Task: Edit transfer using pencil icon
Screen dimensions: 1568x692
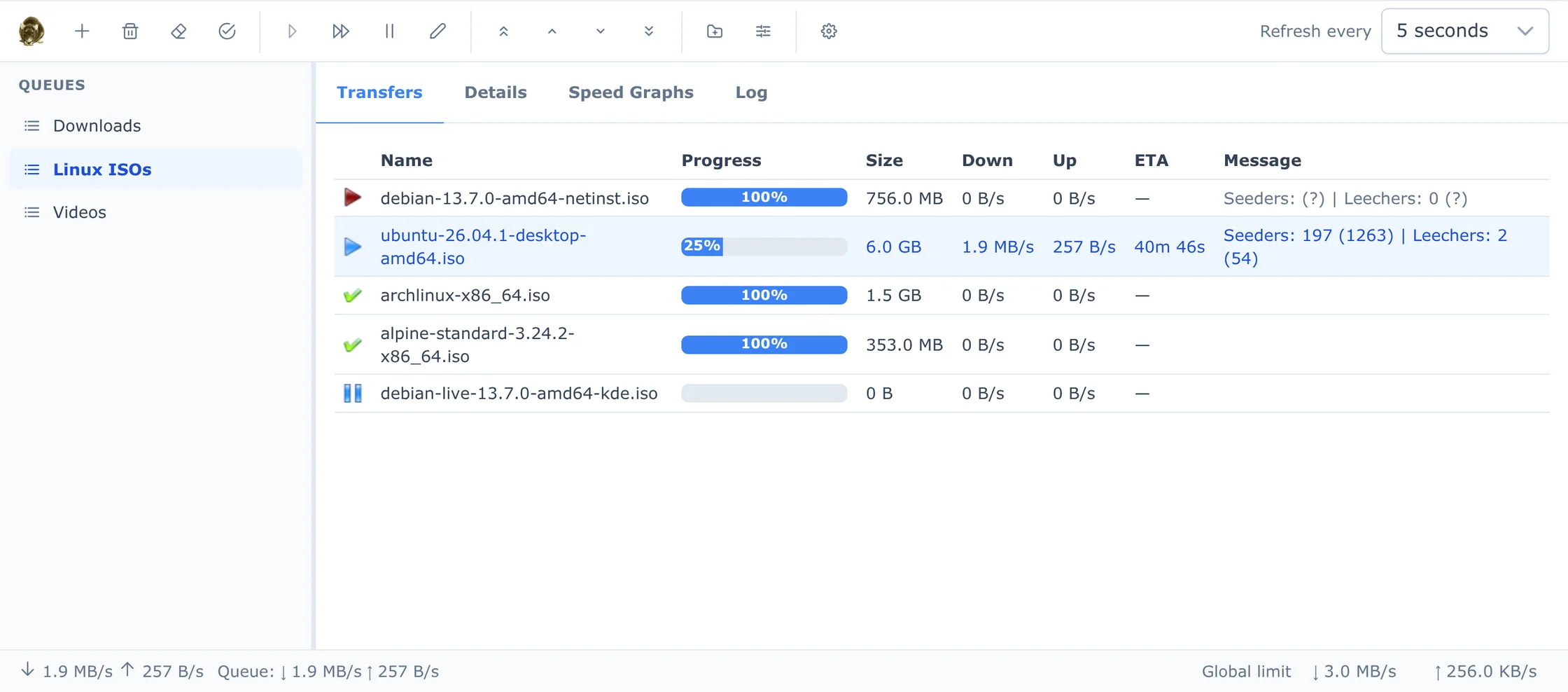Action: (437, 31)
